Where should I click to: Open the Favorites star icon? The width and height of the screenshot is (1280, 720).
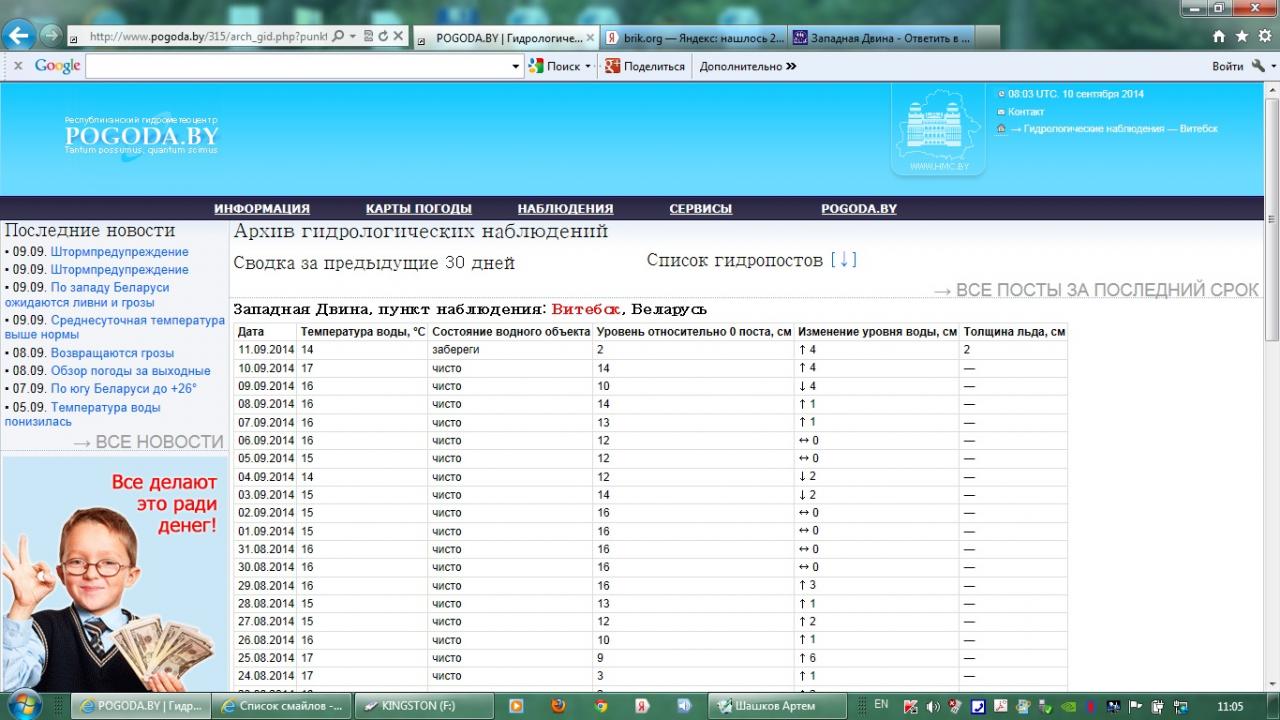pos(1242,36)
